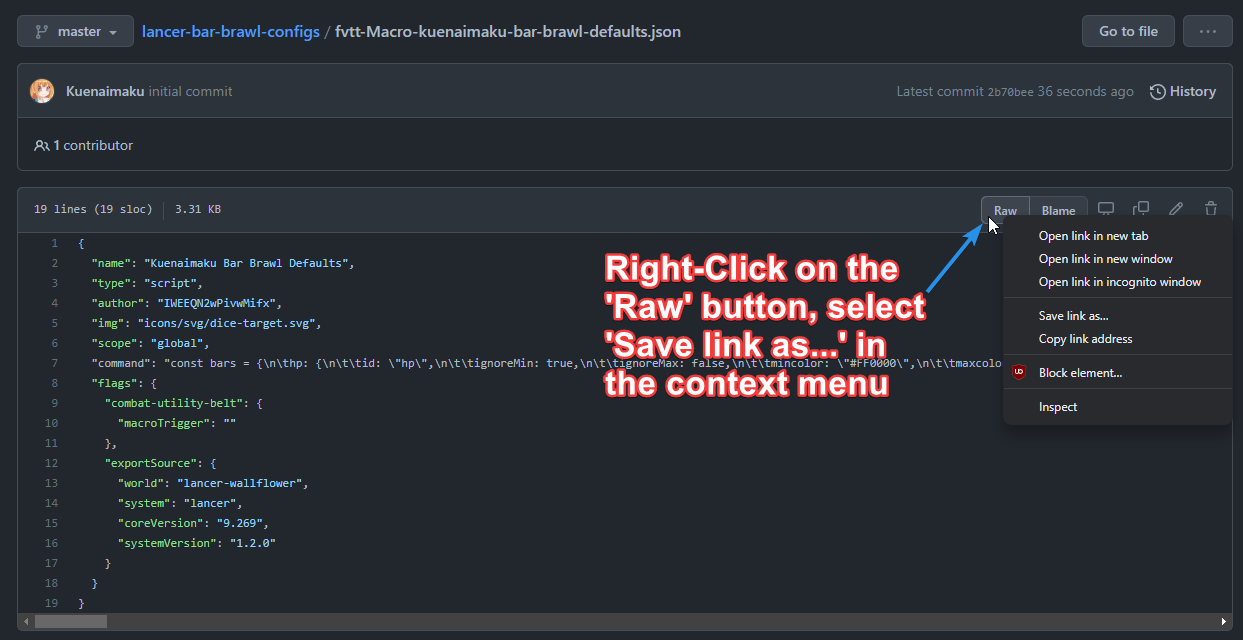Image resolution: width=1243 pixels, height=640 pixels.
Task: Click the git branch icon on master
Action: point(41,31)
